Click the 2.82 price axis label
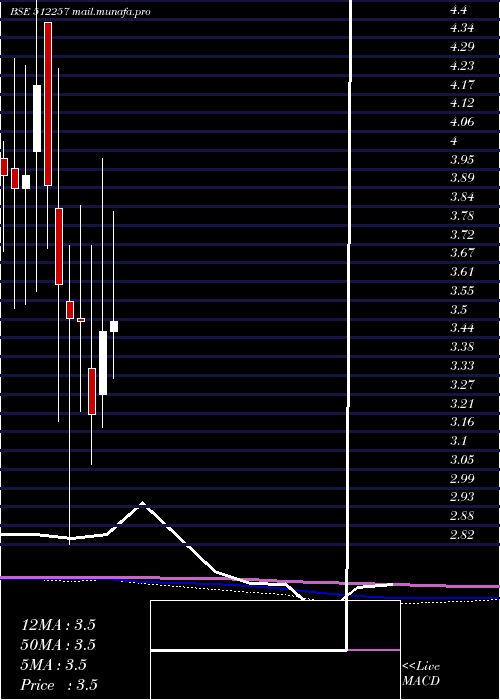 [462, 535]
